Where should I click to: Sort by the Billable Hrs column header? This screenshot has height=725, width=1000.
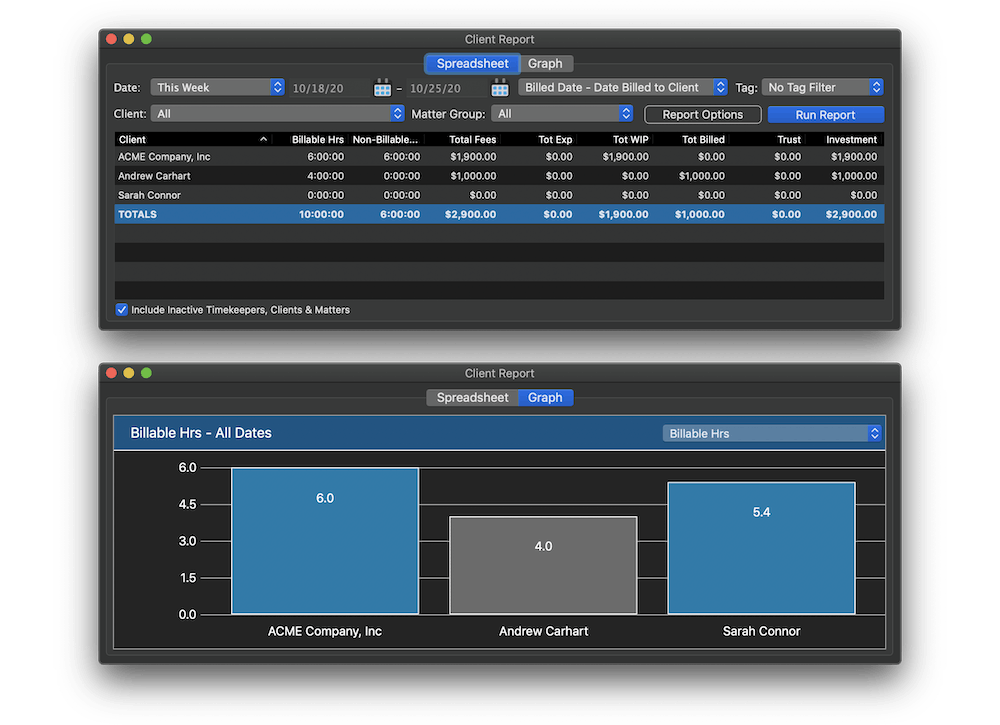[x=318, y=139]
